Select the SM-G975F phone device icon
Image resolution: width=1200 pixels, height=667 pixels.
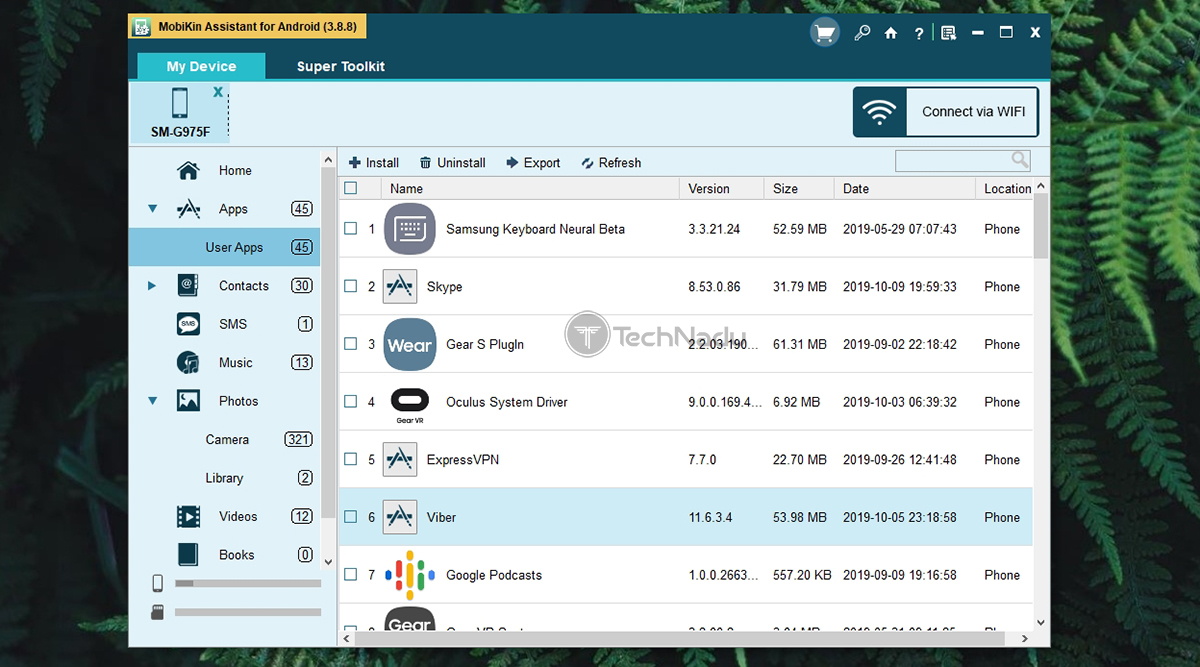coord(180,103)
